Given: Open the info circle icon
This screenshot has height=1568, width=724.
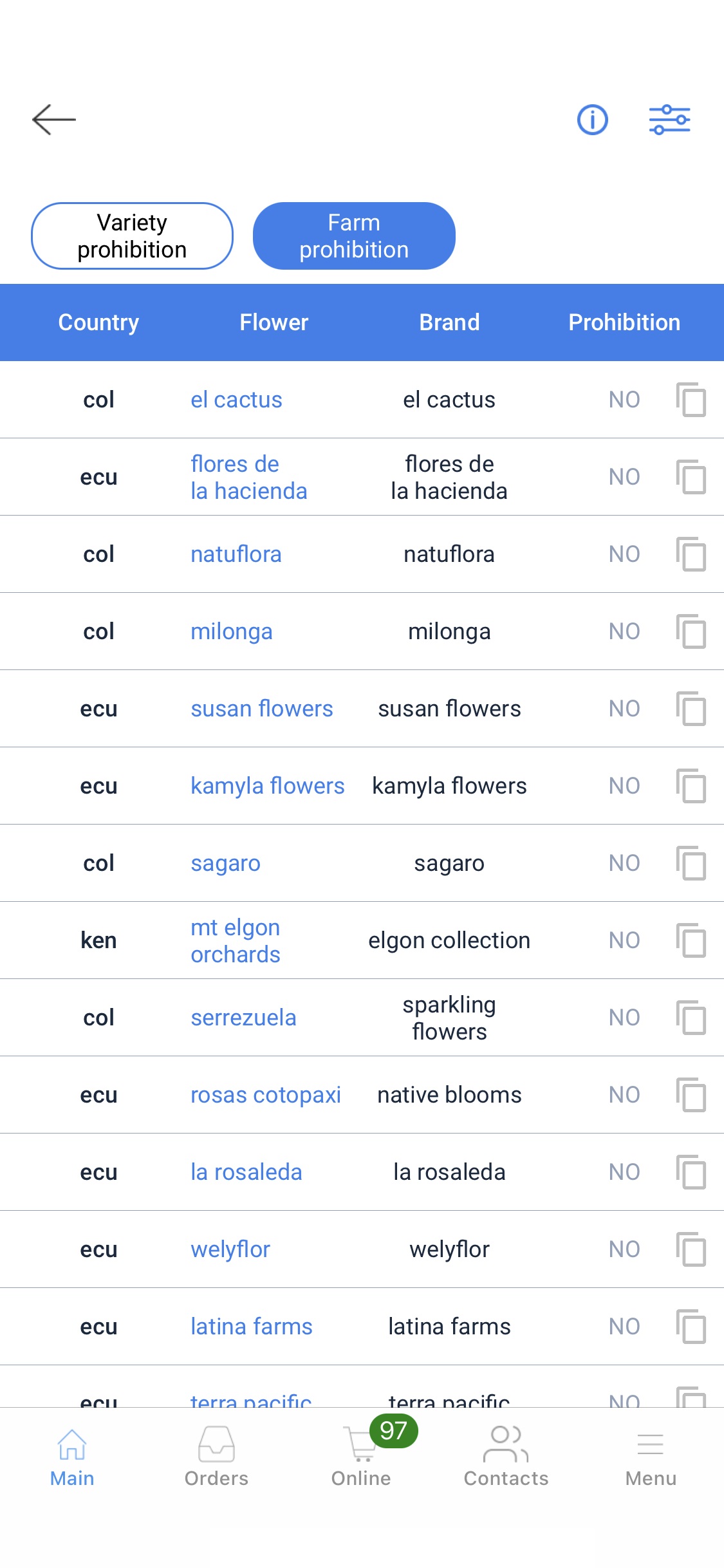Looking at the screenshot, I should (592, 120).
